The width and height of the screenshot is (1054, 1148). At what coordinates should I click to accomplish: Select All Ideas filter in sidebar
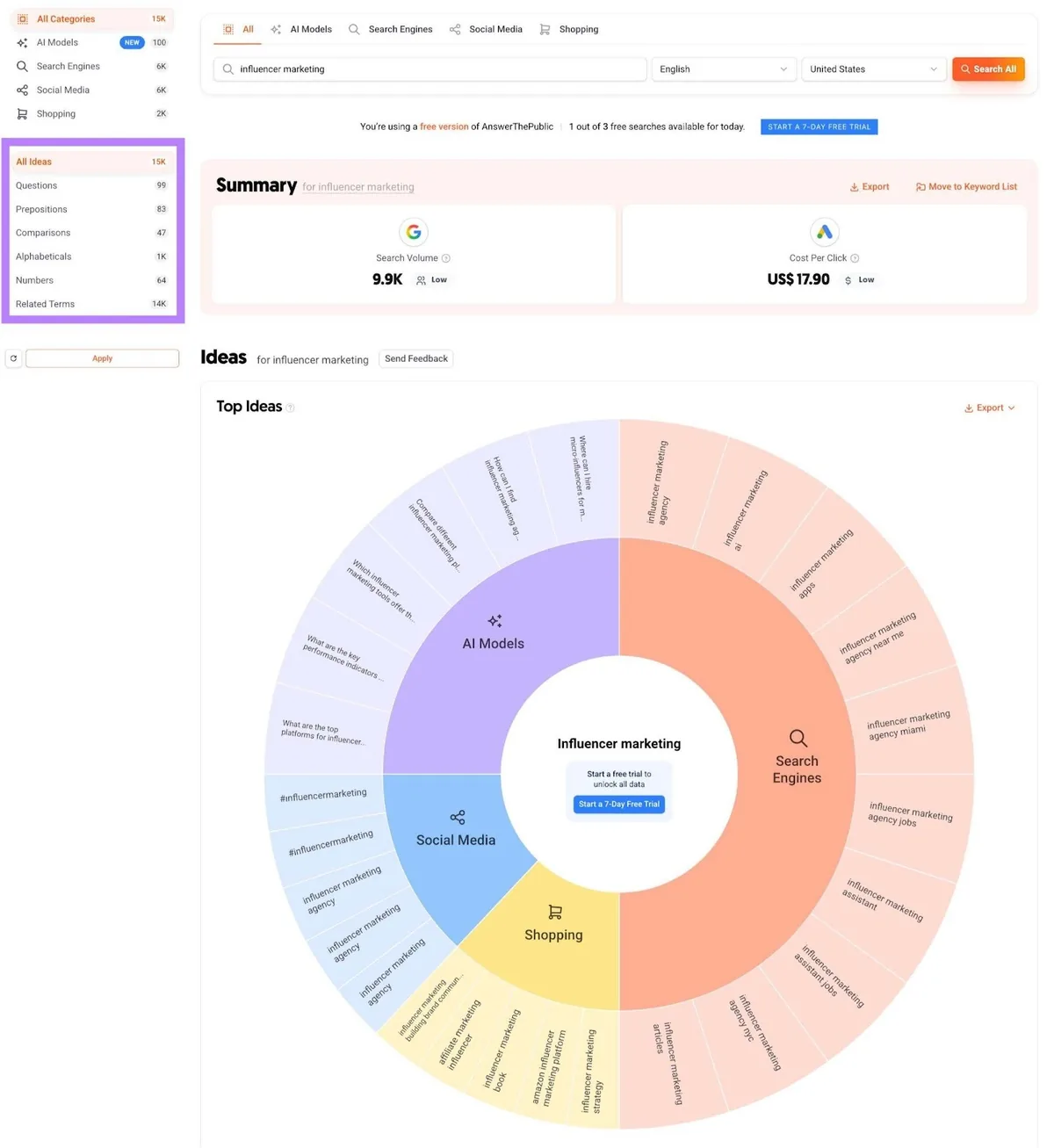[x=91, y=162]
